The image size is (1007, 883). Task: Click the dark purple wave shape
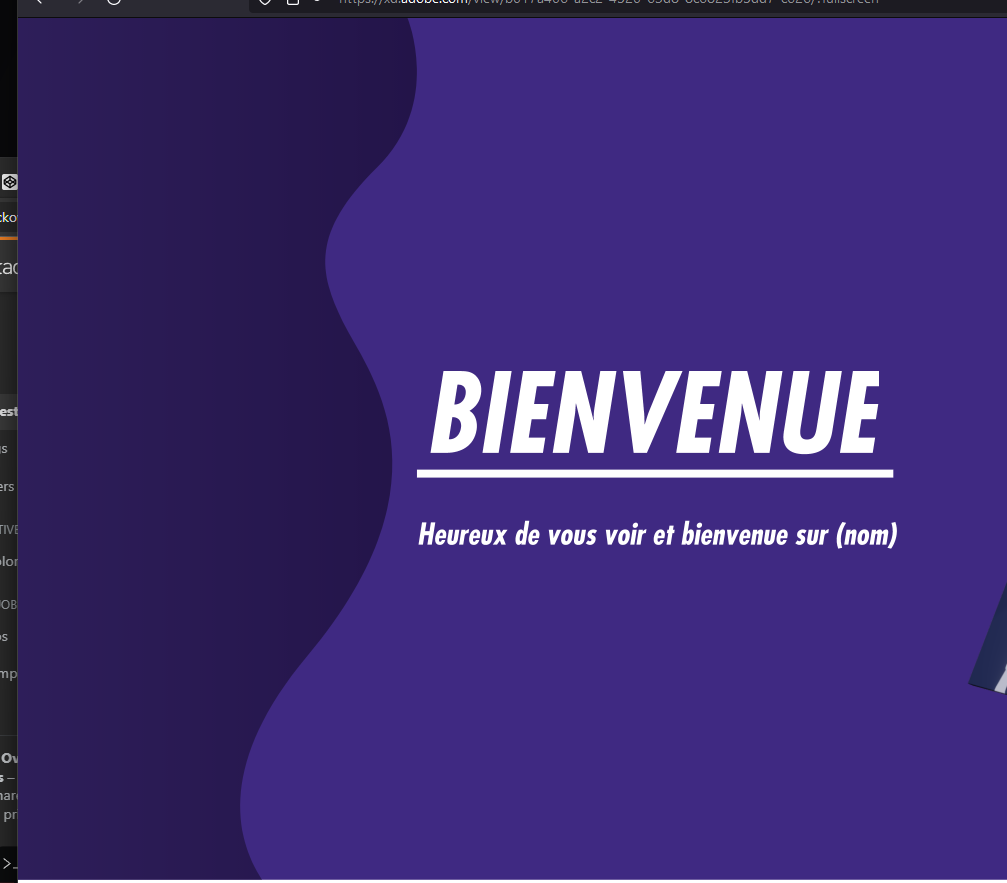pos(193,450)
